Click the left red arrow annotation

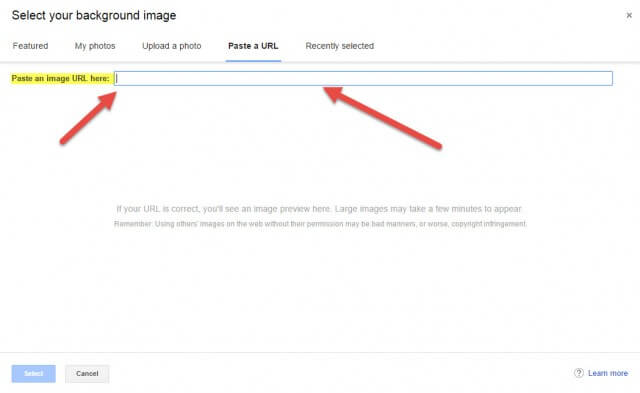coord(88,118)
